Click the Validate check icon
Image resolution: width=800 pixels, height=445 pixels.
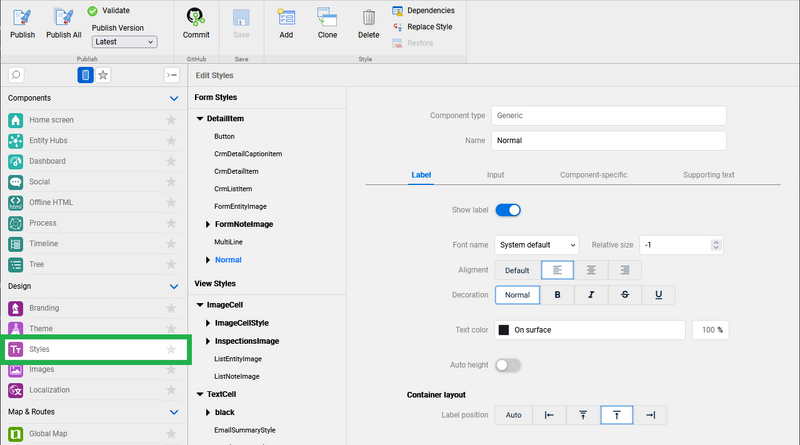click(92, 11)
